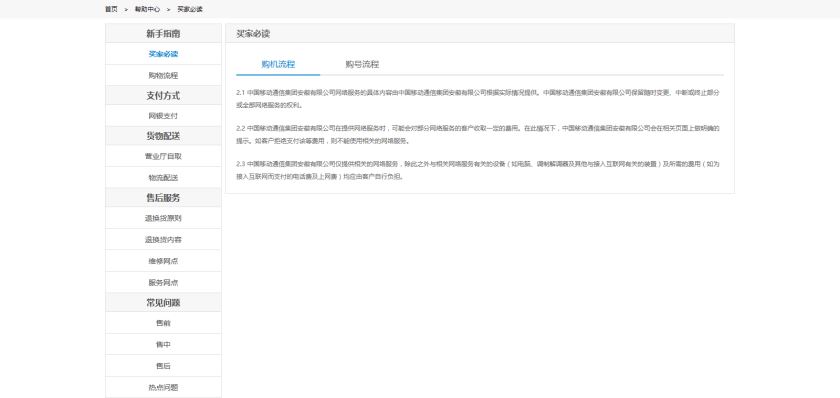This screenshot has height=398, width=840.
Task: Open the 维修网点 entry
Action: tap(163, 261)
